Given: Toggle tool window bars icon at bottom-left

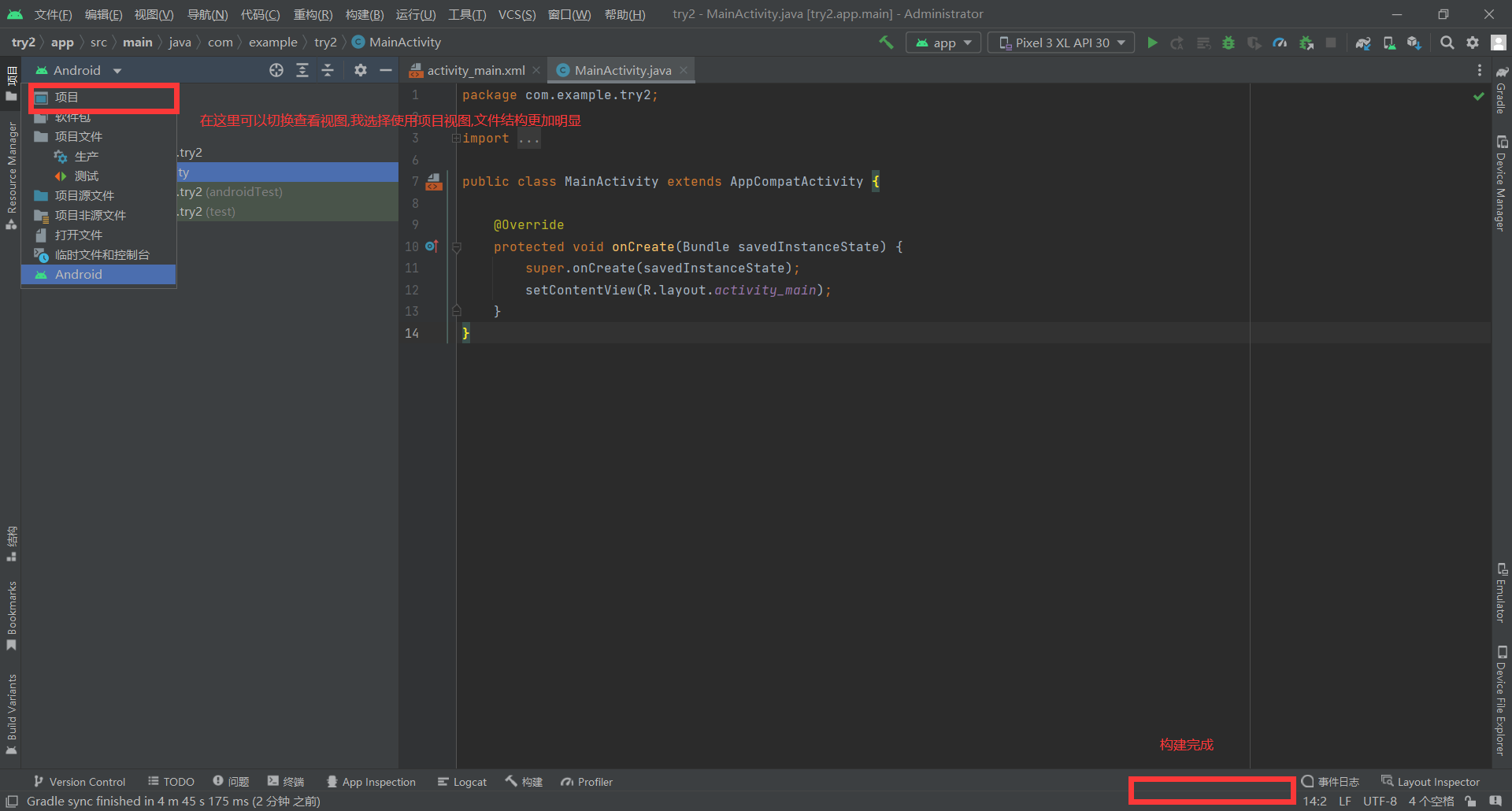Looking at the screenshot, I should tap(12, 802).
